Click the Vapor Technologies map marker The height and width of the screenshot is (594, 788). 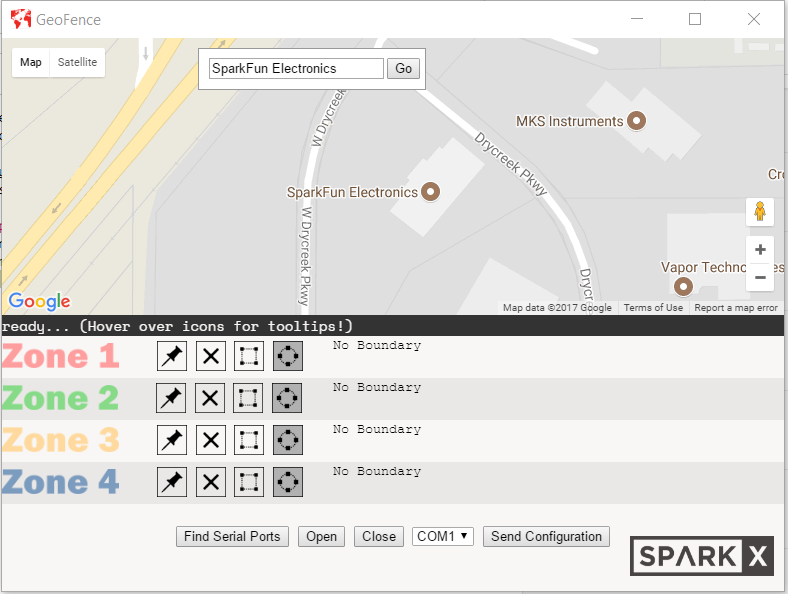point(683,287)
